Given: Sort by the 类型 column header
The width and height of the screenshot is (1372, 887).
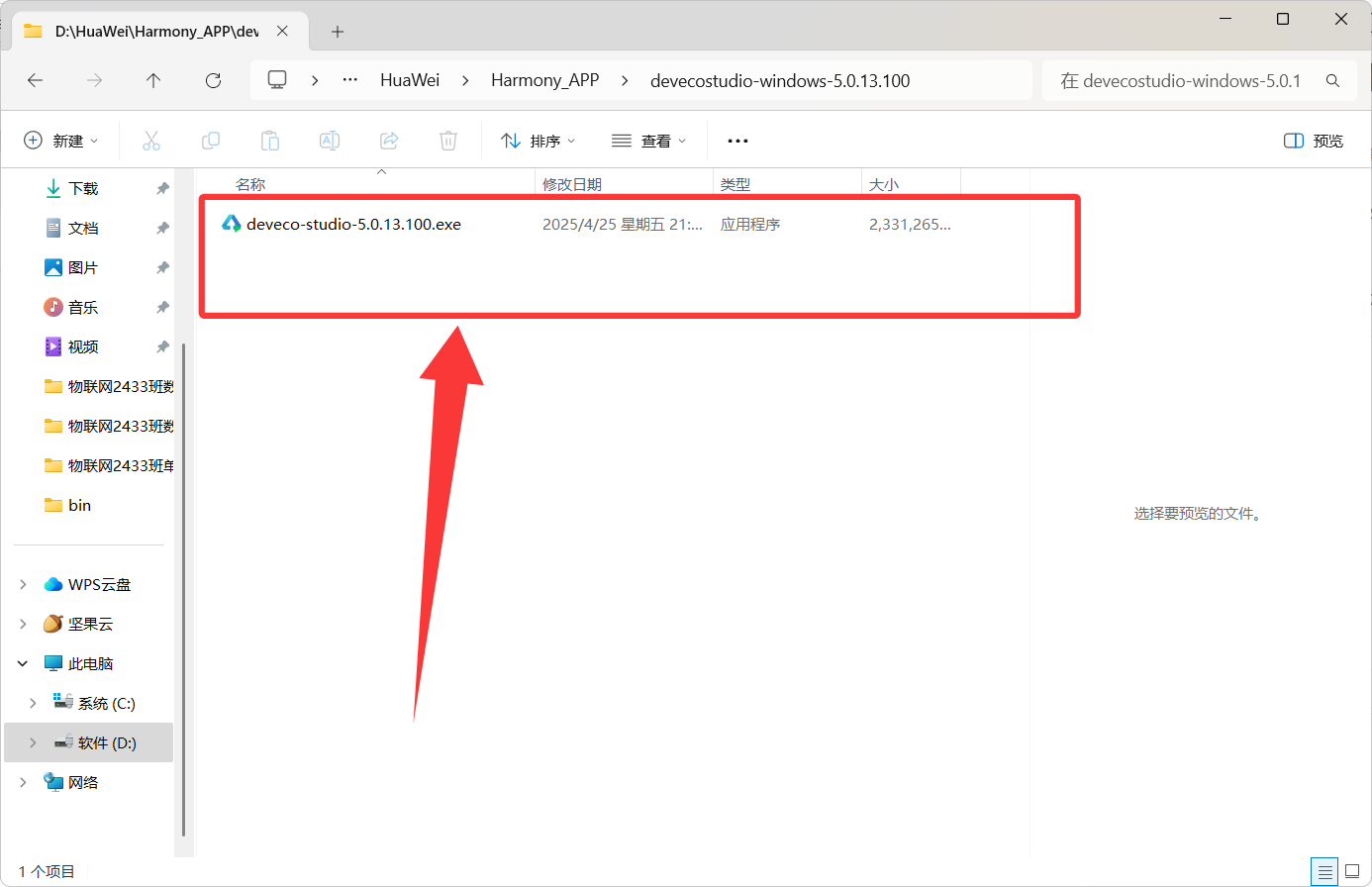Looking at the screenshot, I should [735, 184].
